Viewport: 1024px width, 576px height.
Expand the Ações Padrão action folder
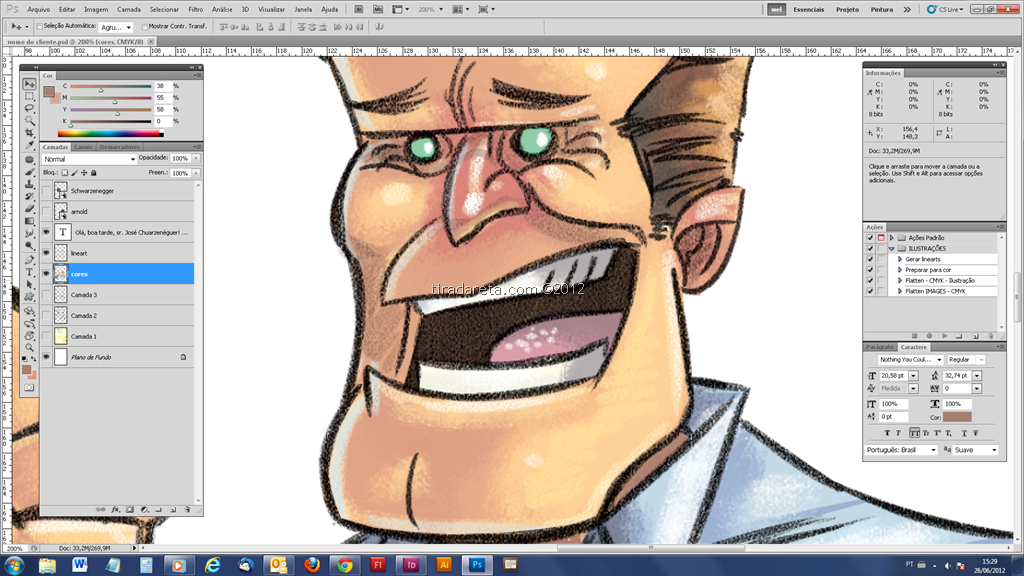(891, 238)
